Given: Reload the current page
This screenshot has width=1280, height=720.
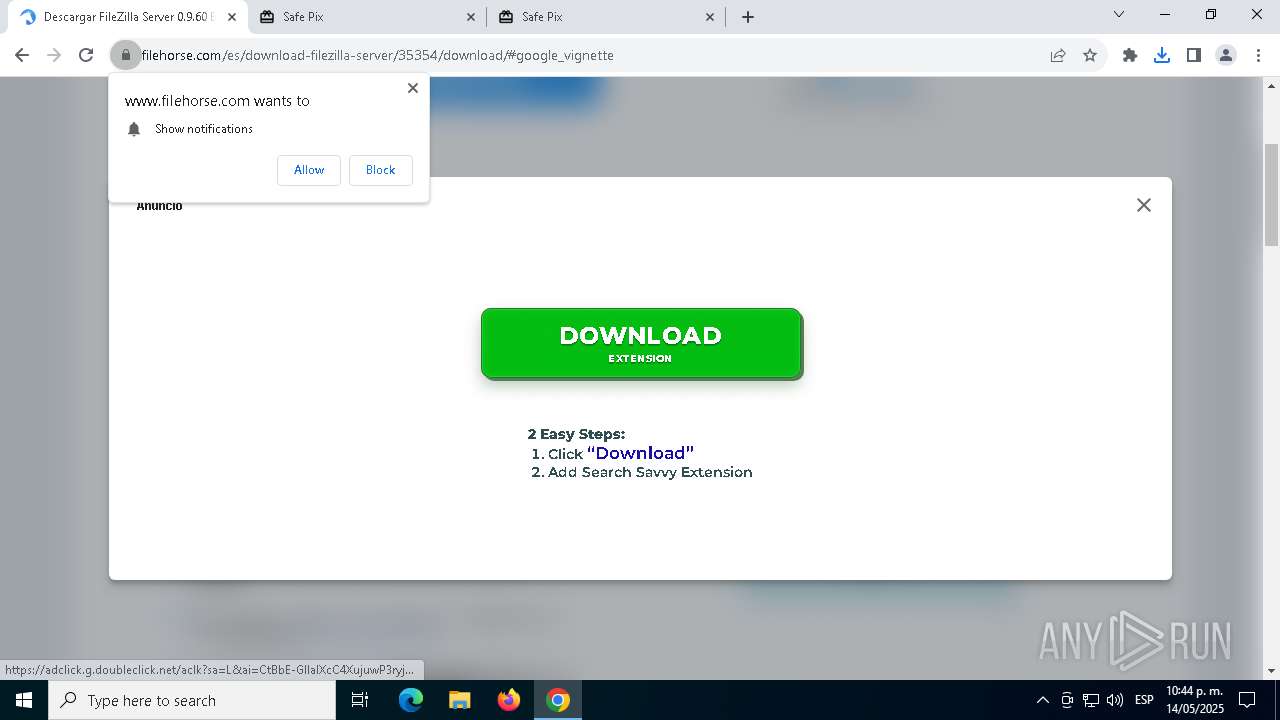Looking at the screenshot, I should [86, 55].
